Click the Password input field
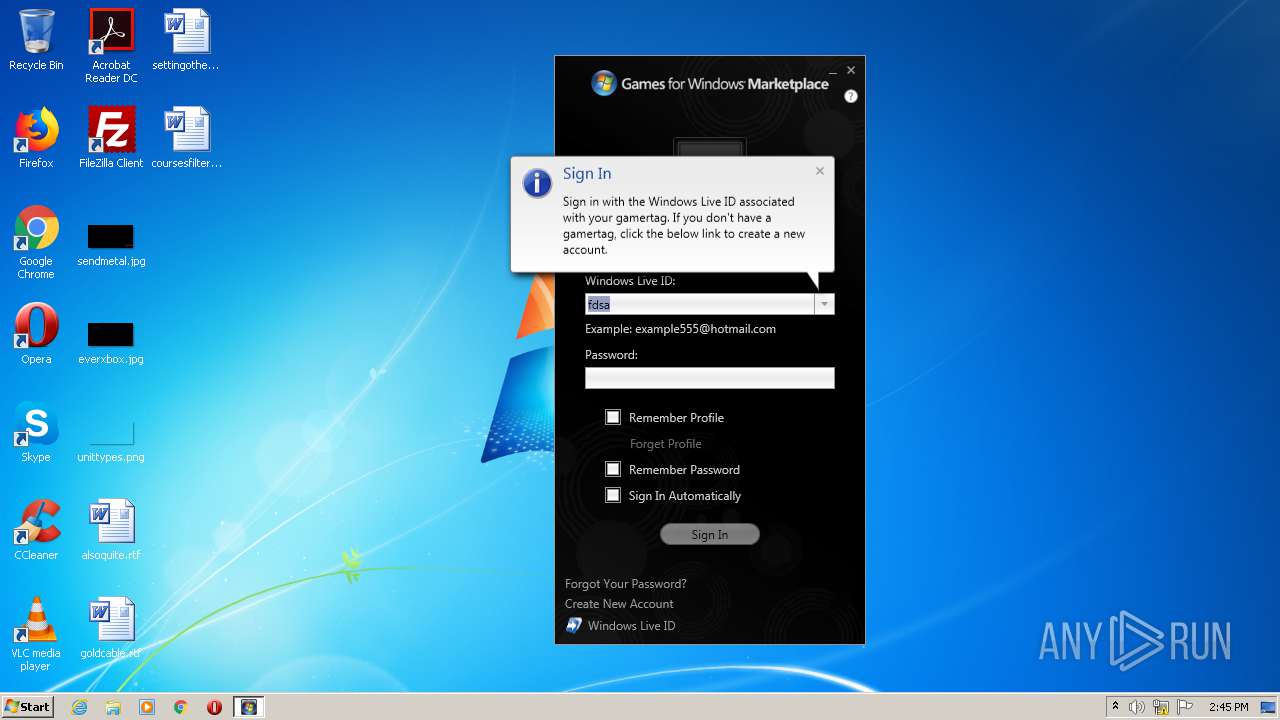 (710, 378)
